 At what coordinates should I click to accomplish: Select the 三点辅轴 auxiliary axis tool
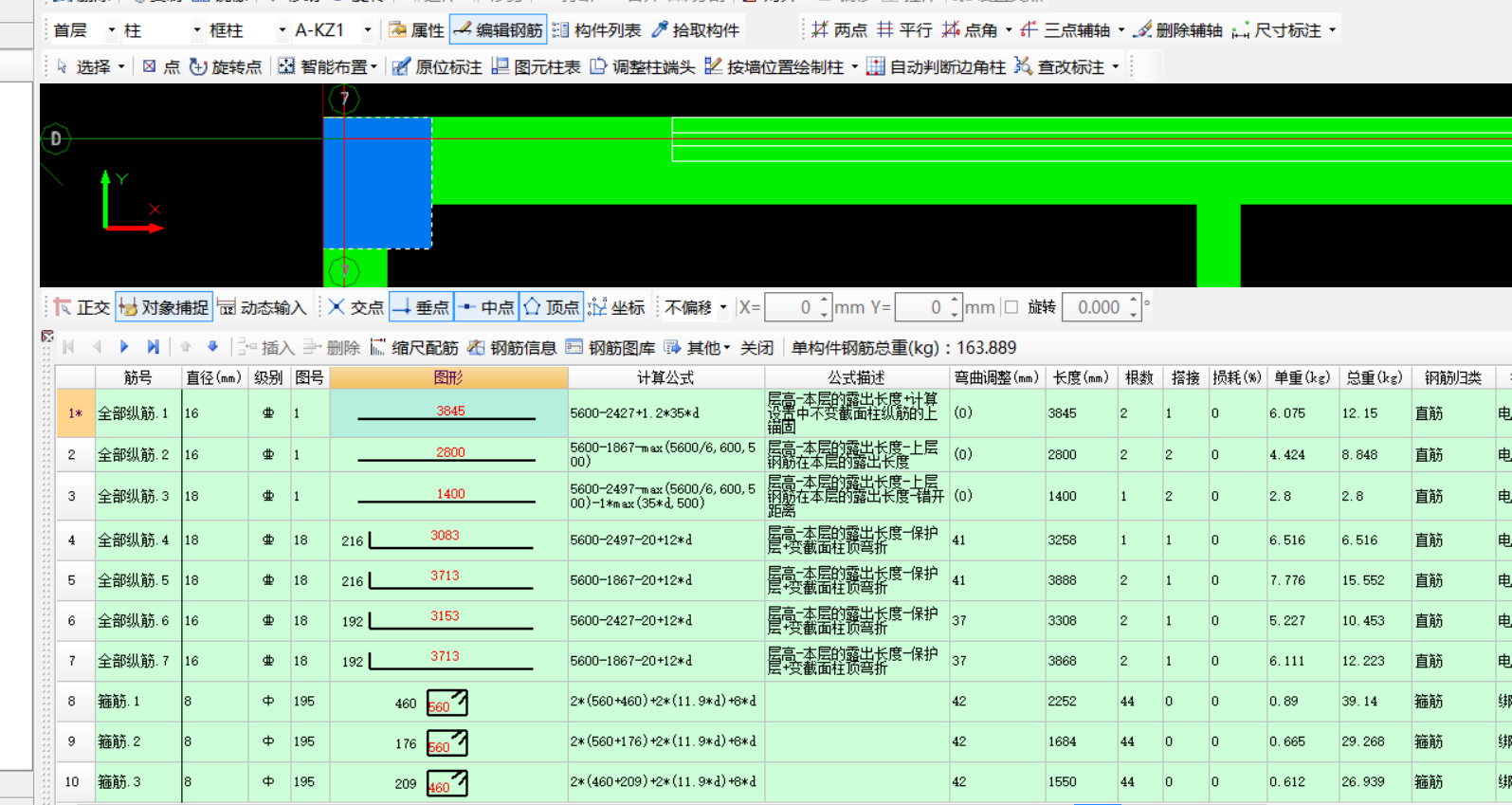point(1066,30)
